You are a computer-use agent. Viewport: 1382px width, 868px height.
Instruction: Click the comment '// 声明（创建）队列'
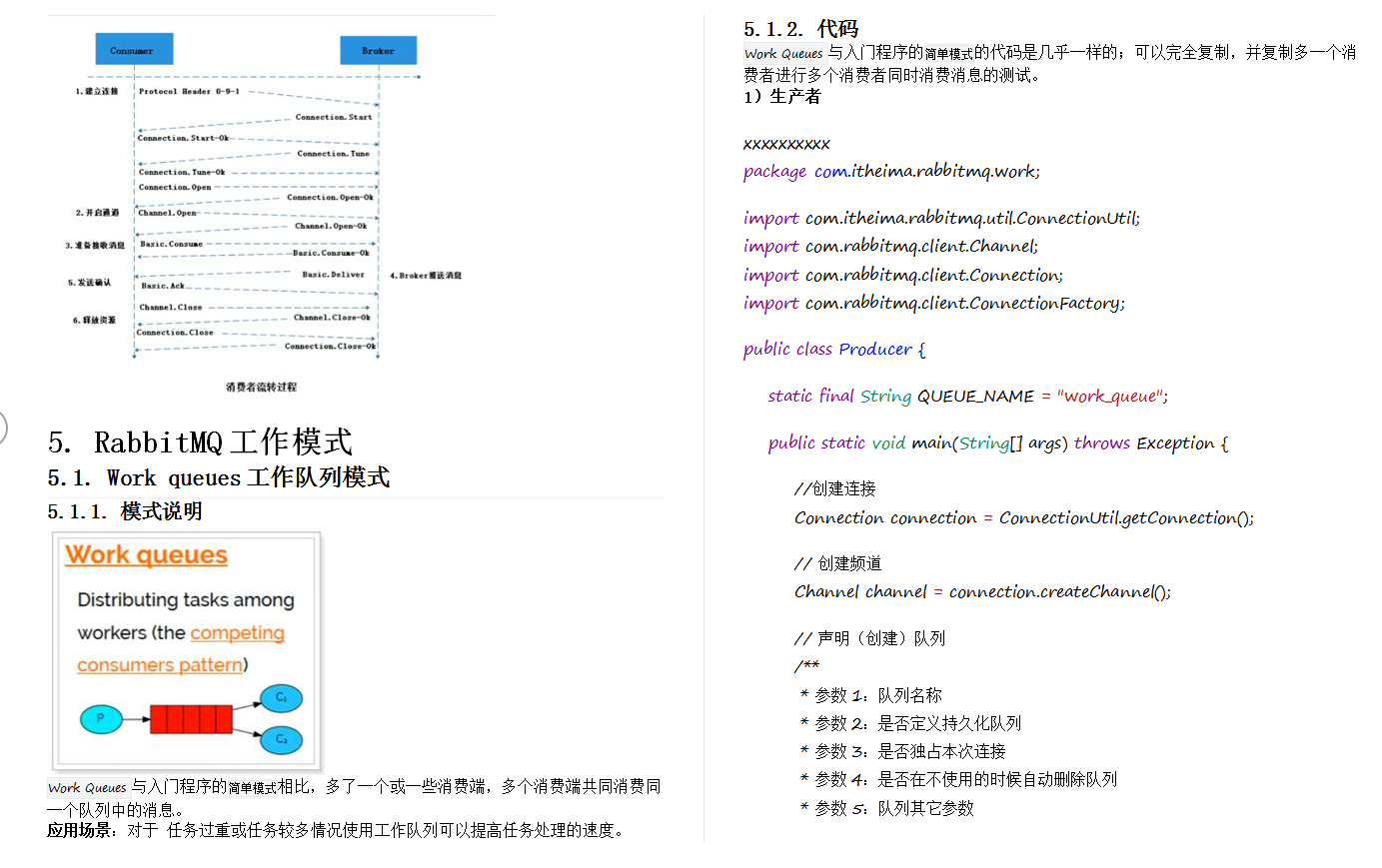pyautogui.click(x=869, y=638)
